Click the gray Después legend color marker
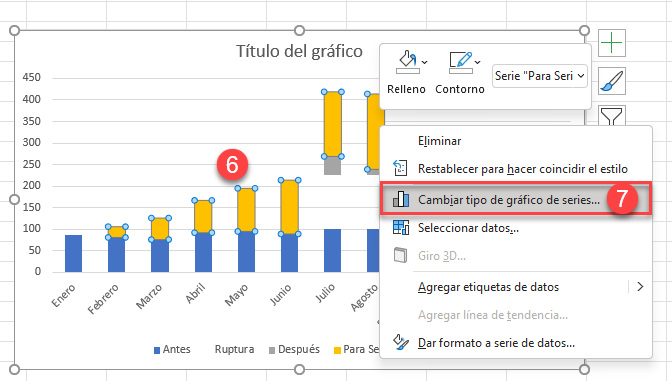 tap(272, 350)
